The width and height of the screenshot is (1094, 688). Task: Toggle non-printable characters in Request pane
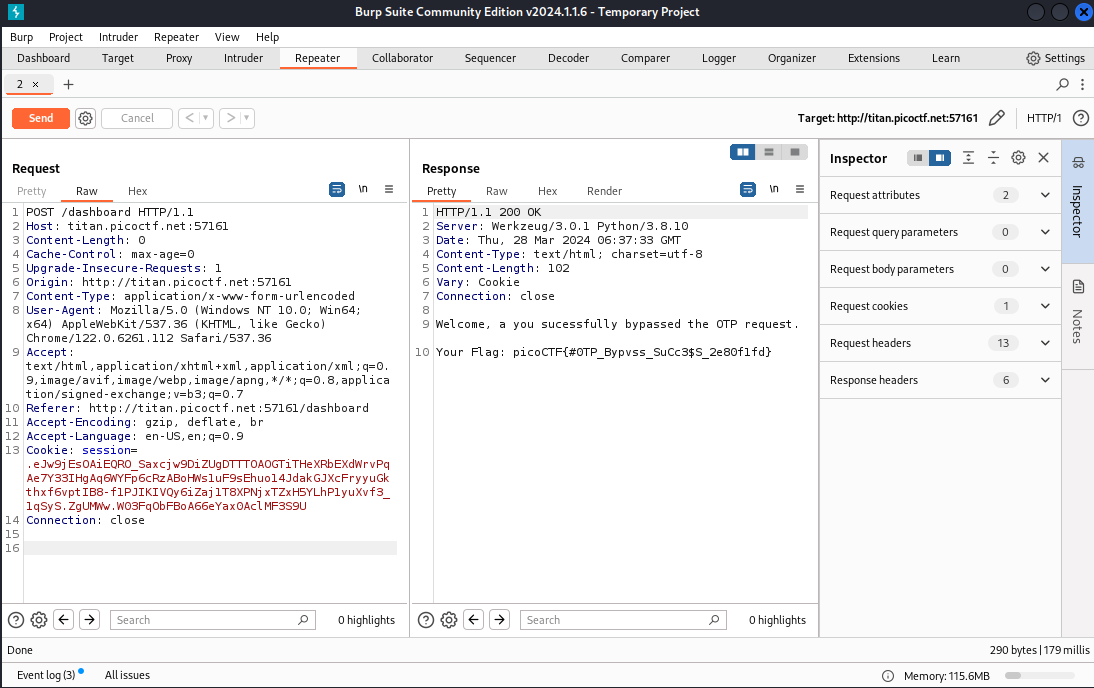tap(363, 189)
